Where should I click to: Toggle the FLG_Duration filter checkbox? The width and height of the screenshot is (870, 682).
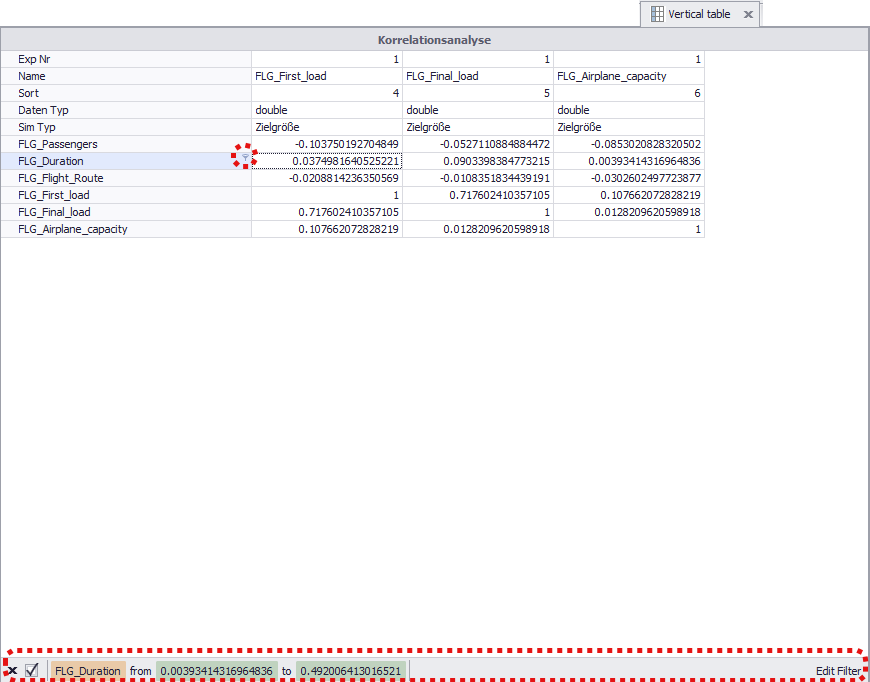pos(33,671)
